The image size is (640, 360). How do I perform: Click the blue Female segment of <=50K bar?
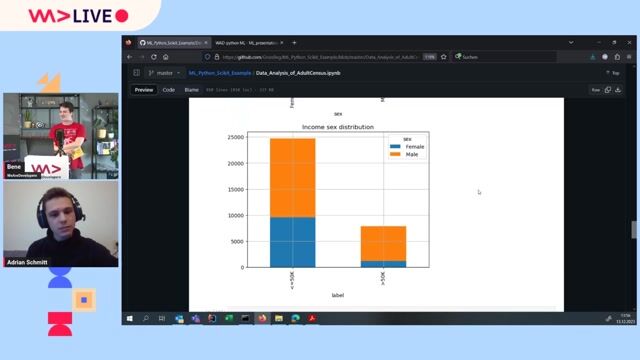[293, 242]
